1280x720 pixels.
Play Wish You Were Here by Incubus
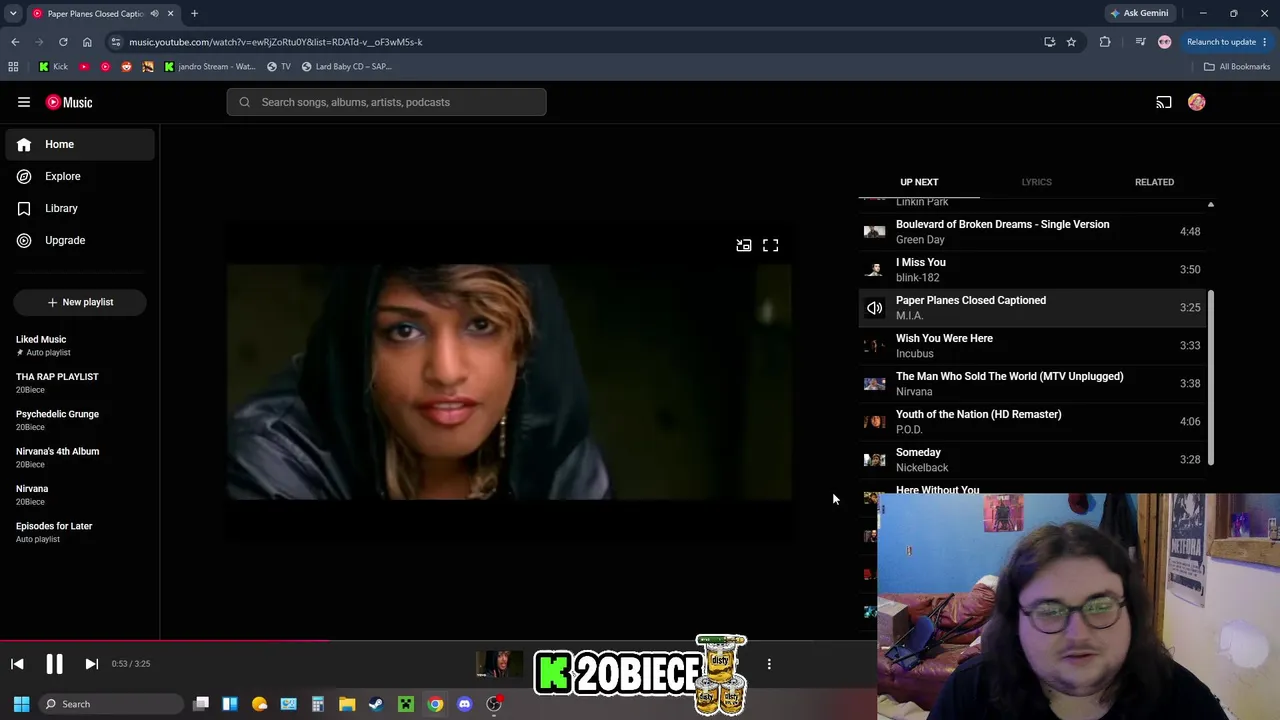[x=1032, y=345]
